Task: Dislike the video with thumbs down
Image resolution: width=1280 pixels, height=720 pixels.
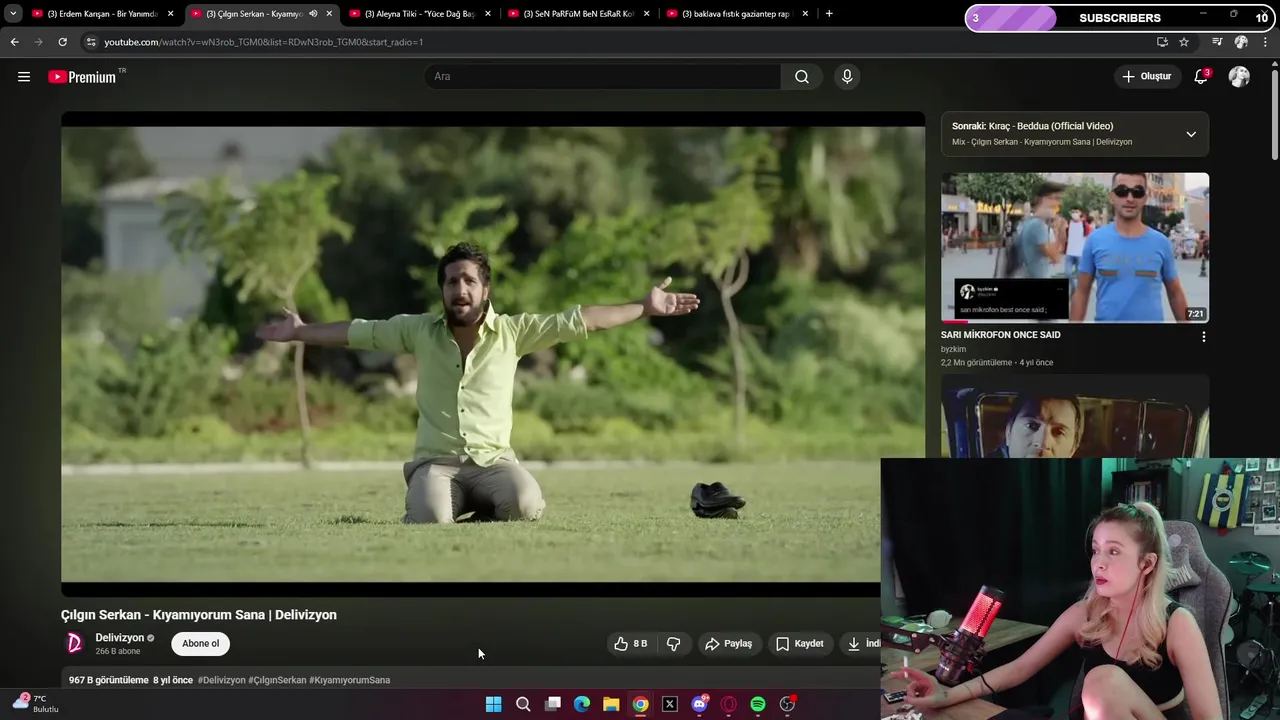Action: tap(673, 644)
